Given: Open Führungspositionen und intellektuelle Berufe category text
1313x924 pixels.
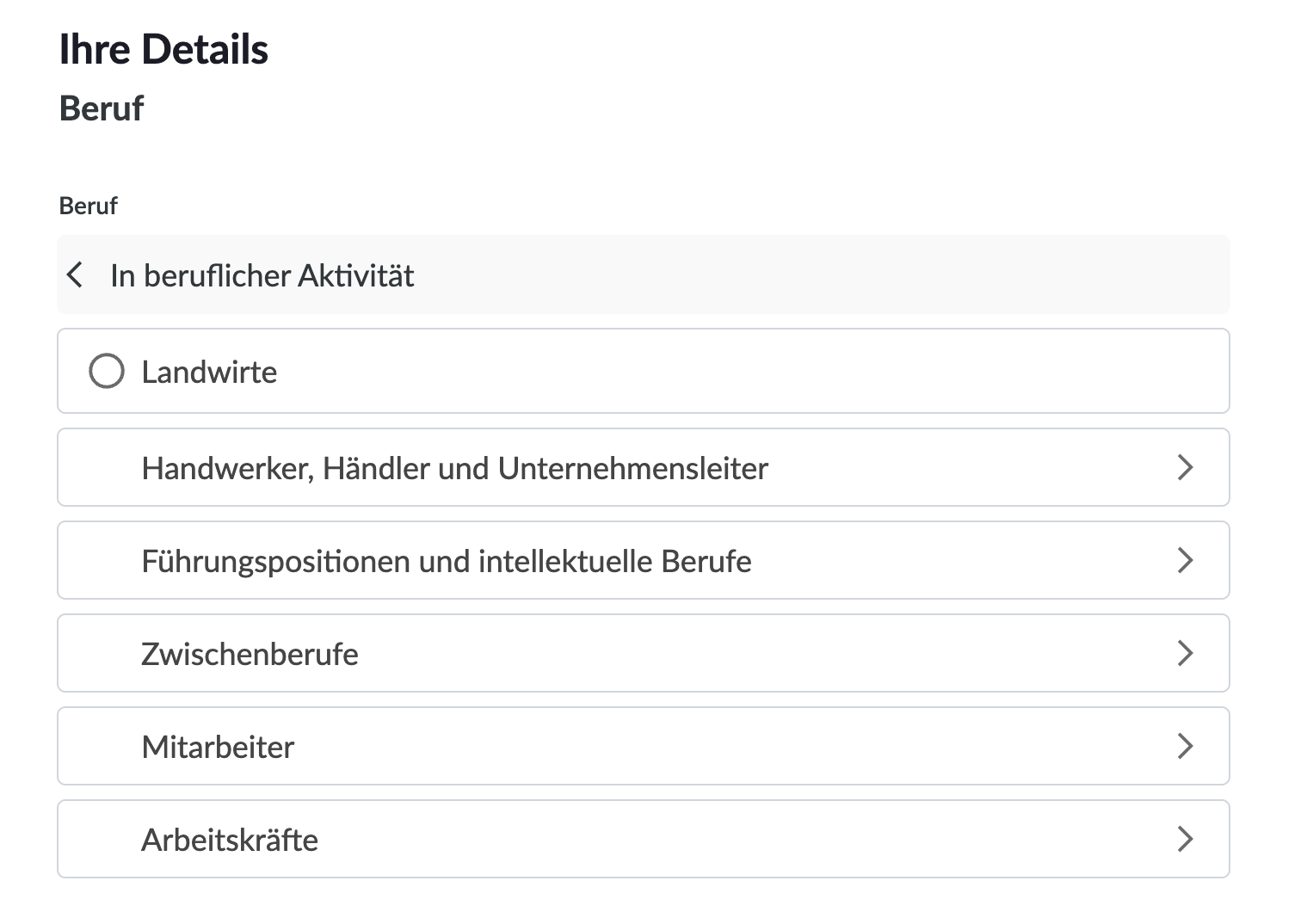Looking at the screenshot, I should (446, 562).
